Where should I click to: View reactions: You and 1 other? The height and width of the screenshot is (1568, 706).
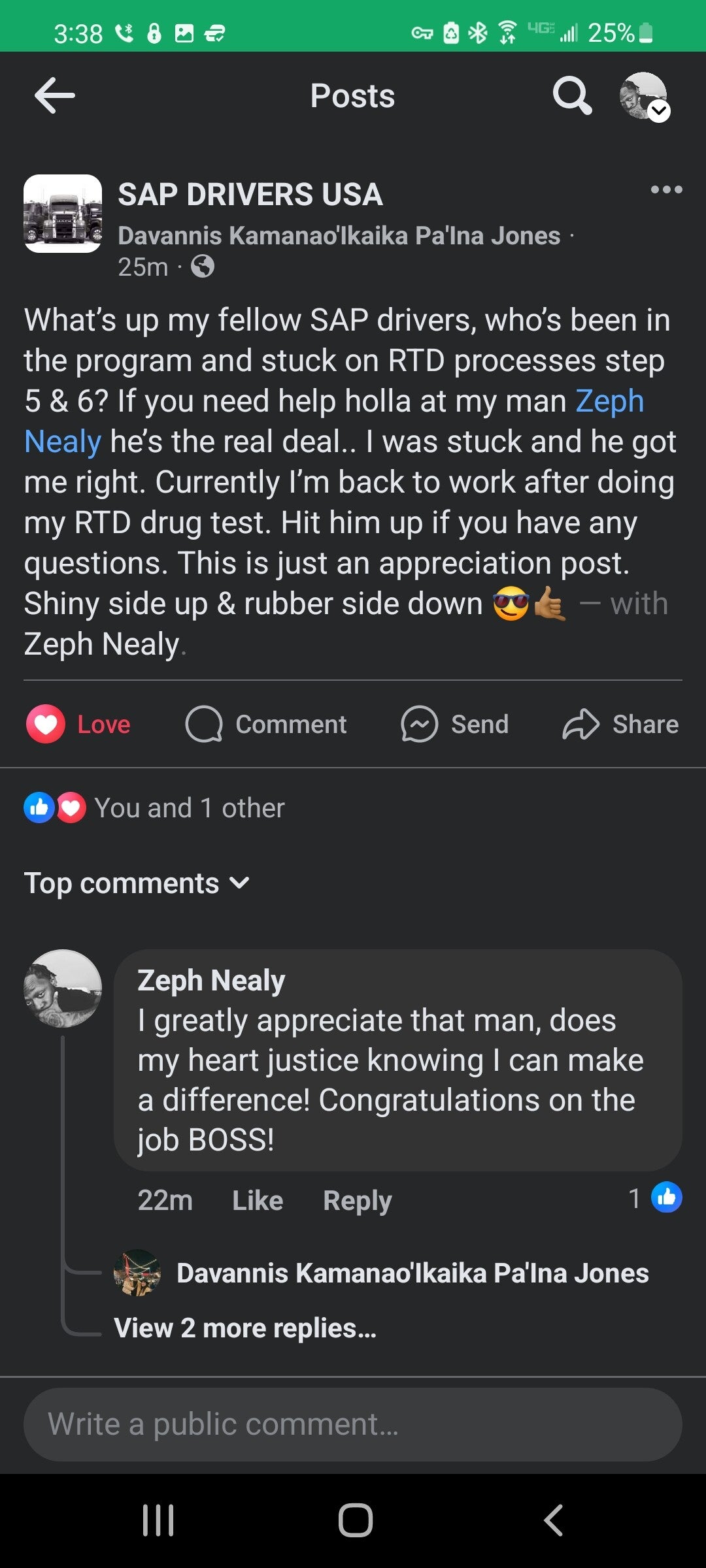pos(154,808)
